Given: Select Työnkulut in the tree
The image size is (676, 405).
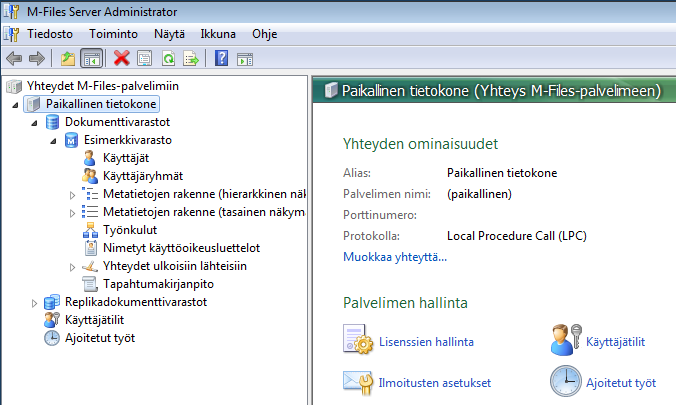Looking at the screenshot, I should (130, 230).
